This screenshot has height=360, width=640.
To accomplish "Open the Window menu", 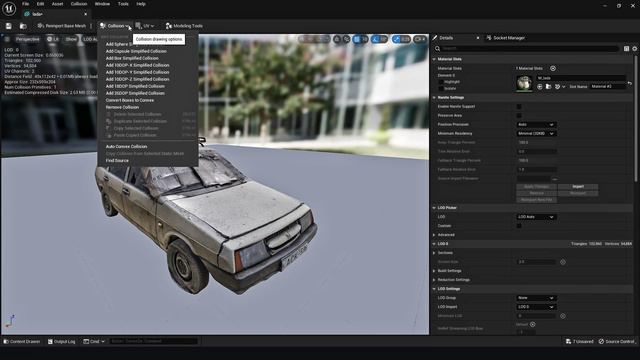I will (102, 4).
